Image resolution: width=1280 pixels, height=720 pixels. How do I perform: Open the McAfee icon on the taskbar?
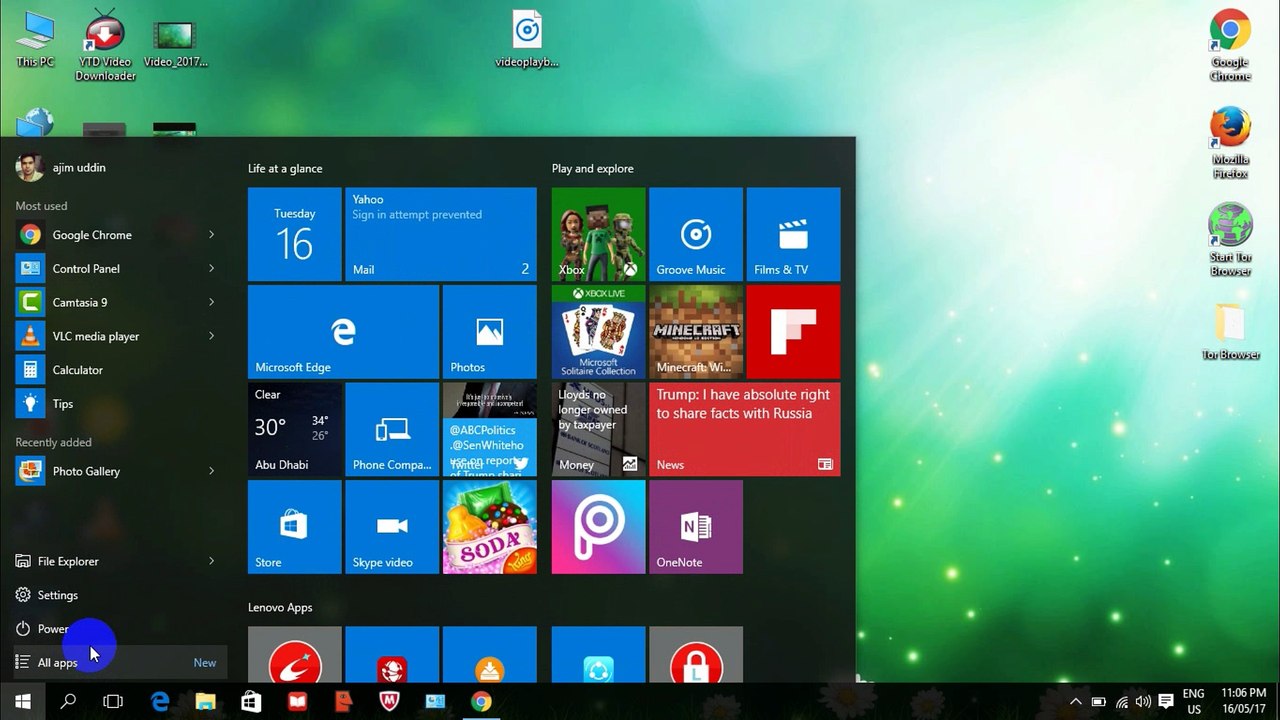click(389, 701)
